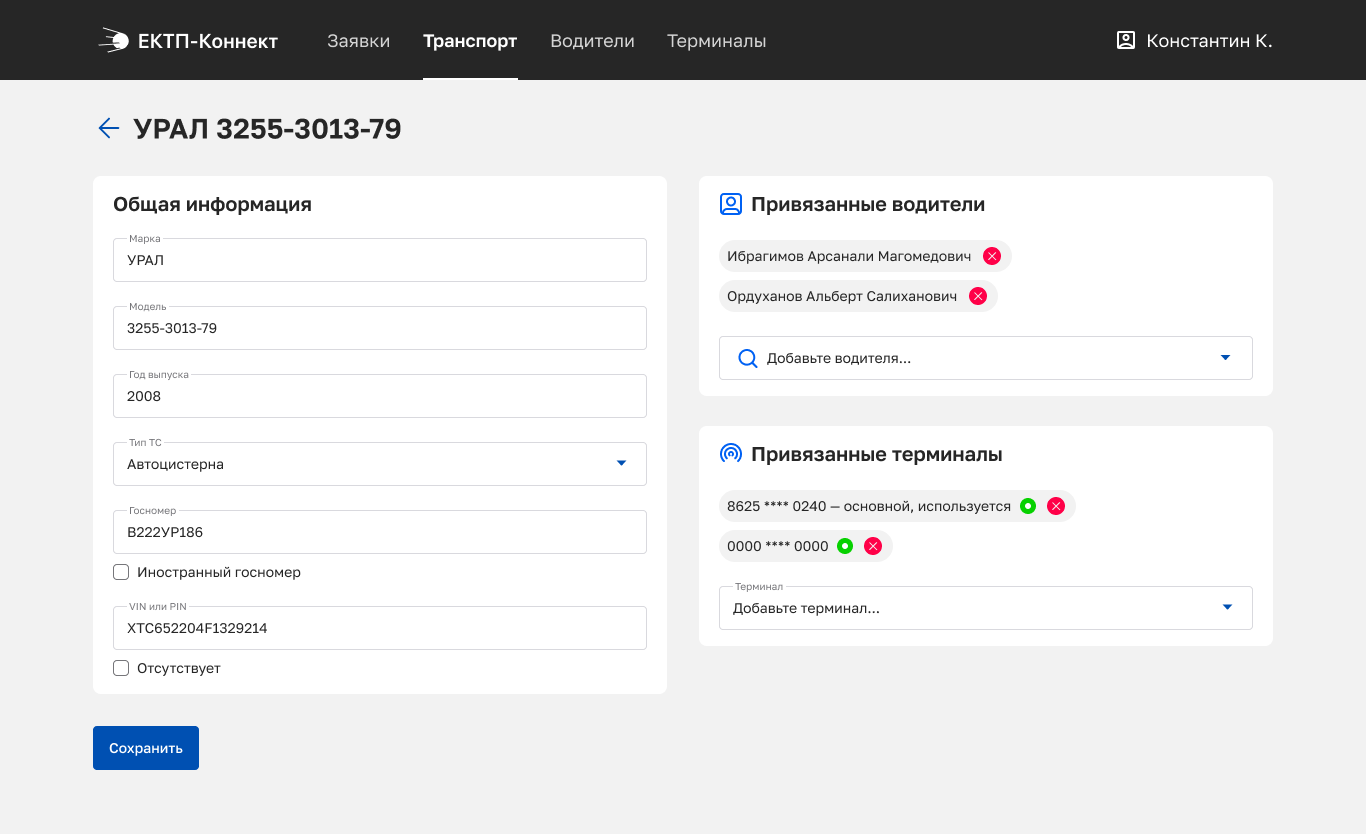This screenshot has width=1366, height=834.
Task: Remove terminal 8625 **** 0240
Action: pyautogui.click(x=1056, y=506)
